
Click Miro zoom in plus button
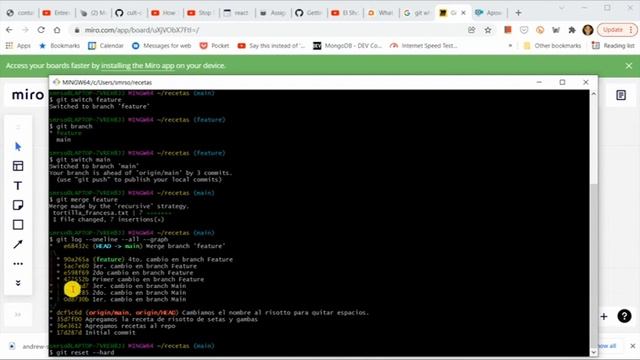(x=604, y=316)
